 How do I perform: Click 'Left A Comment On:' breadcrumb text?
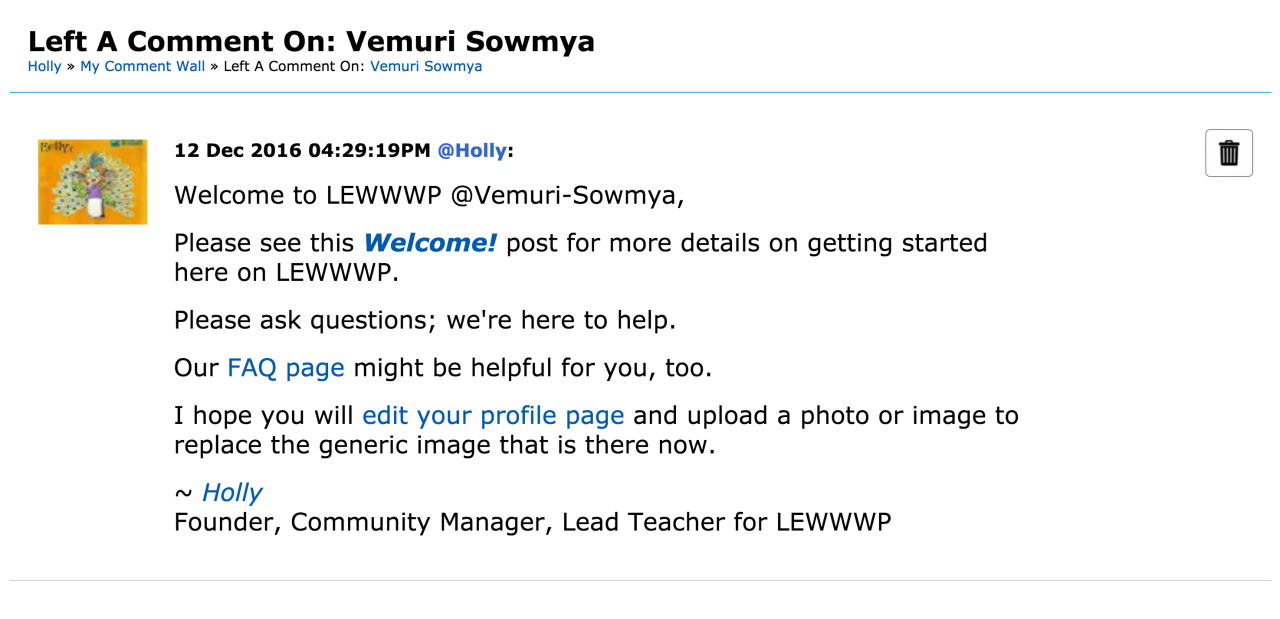point(294,66)
